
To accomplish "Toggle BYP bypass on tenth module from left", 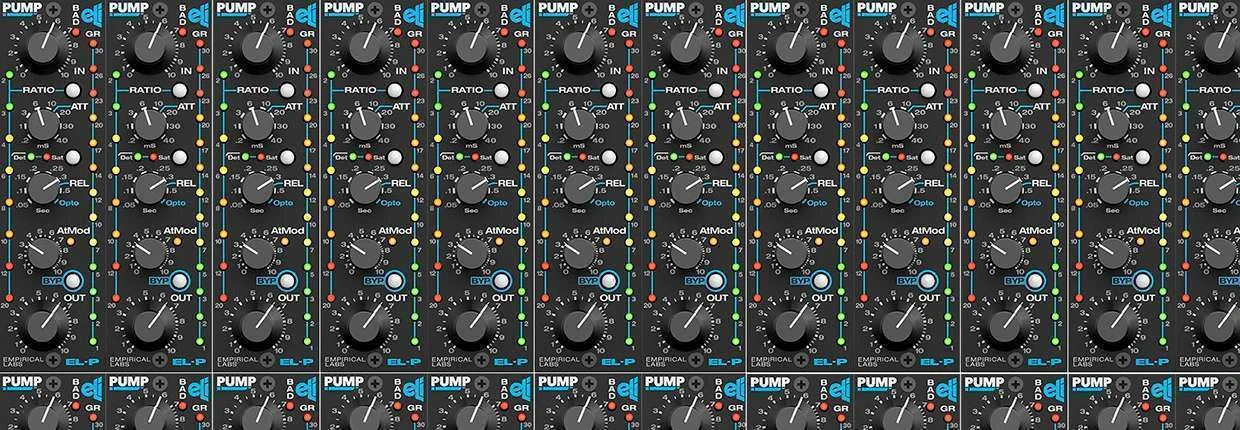I will (1037, 281).
